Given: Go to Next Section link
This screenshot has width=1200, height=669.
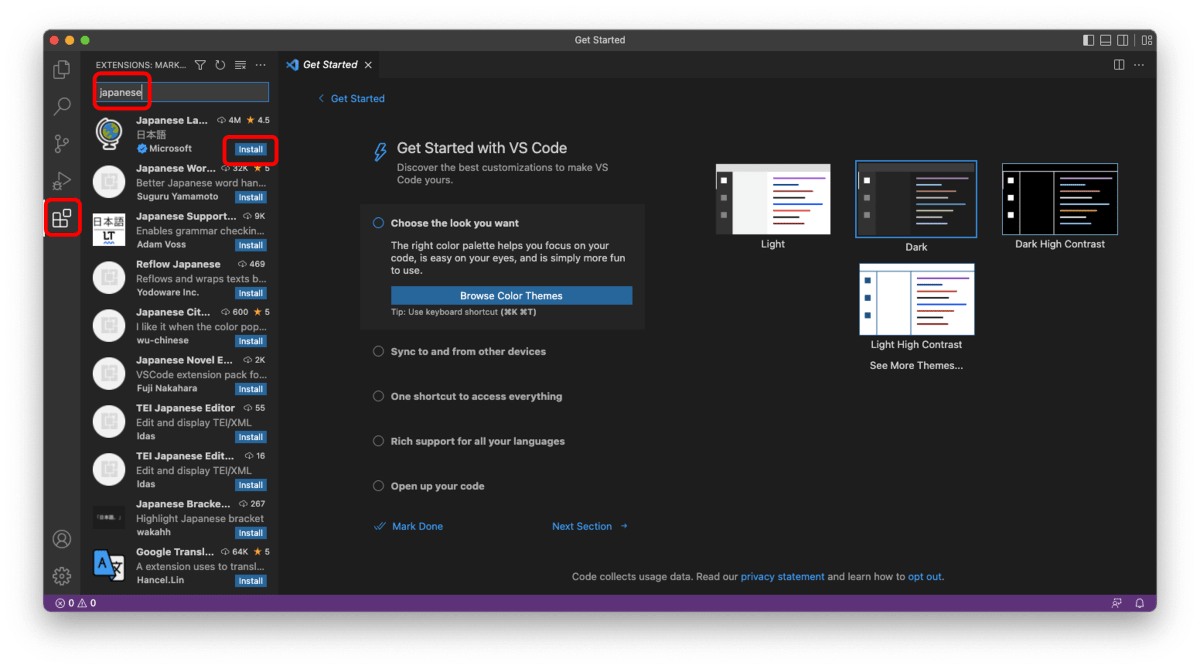Looking at the screenshot, I should (590, 526).
